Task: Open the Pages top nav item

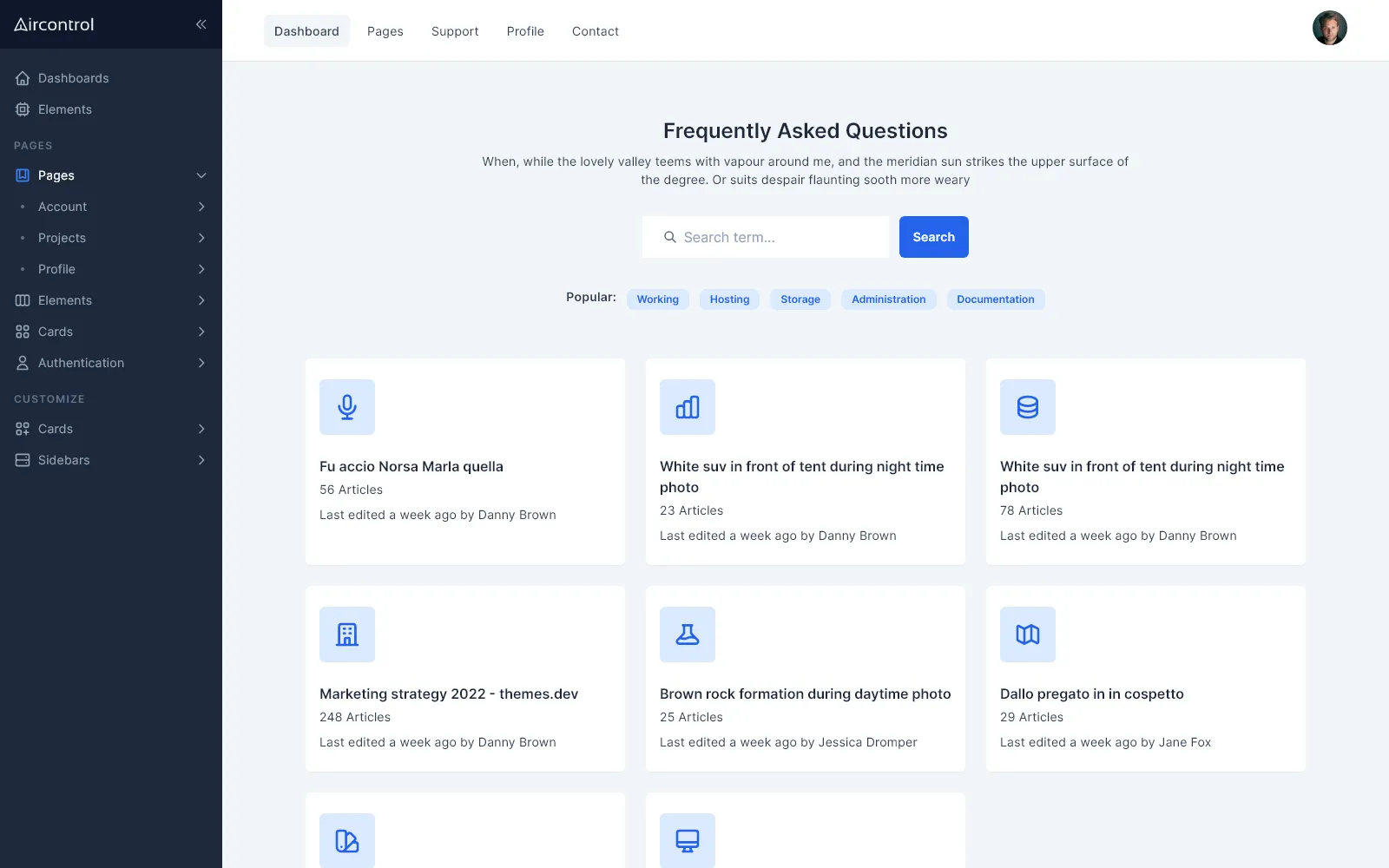Action: click(385, 31)
